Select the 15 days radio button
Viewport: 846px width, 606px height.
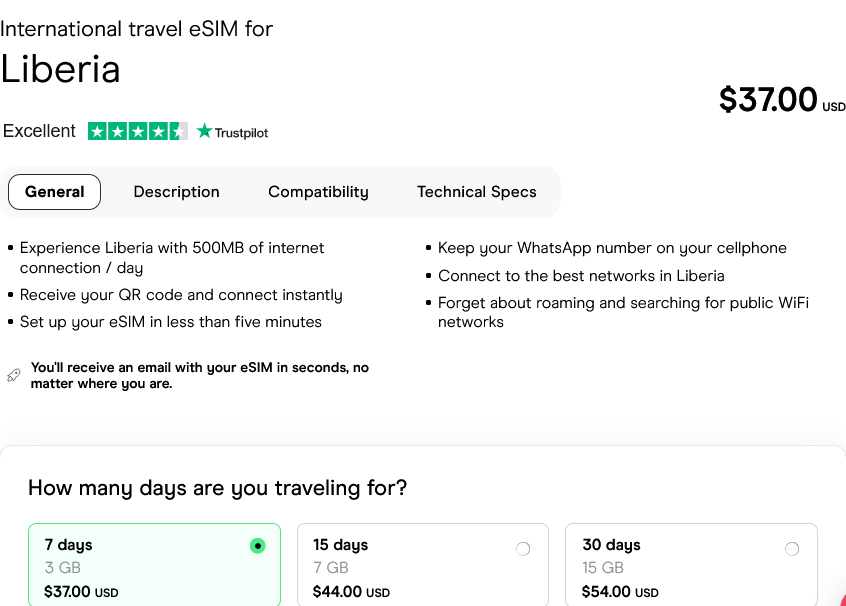[523, 548]
